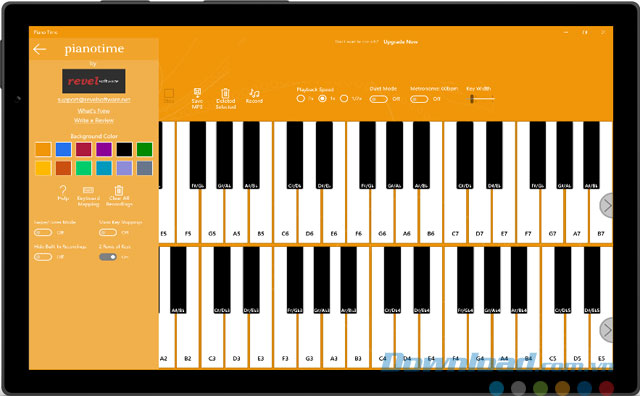Open the Write a Review link

click(94, 120)
